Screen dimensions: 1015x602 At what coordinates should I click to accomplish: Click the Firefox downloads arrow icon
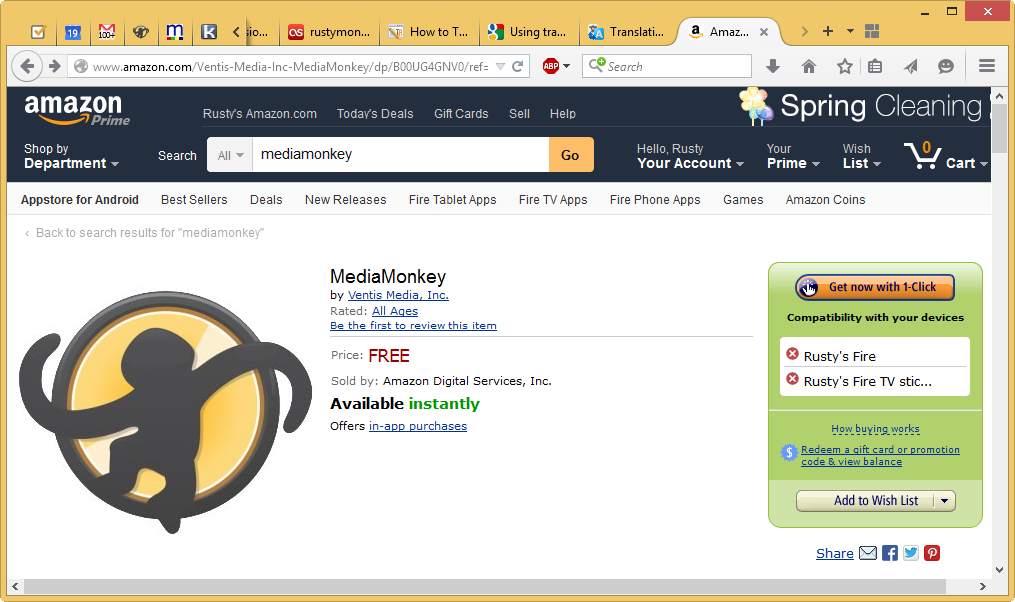click(773, 66)
